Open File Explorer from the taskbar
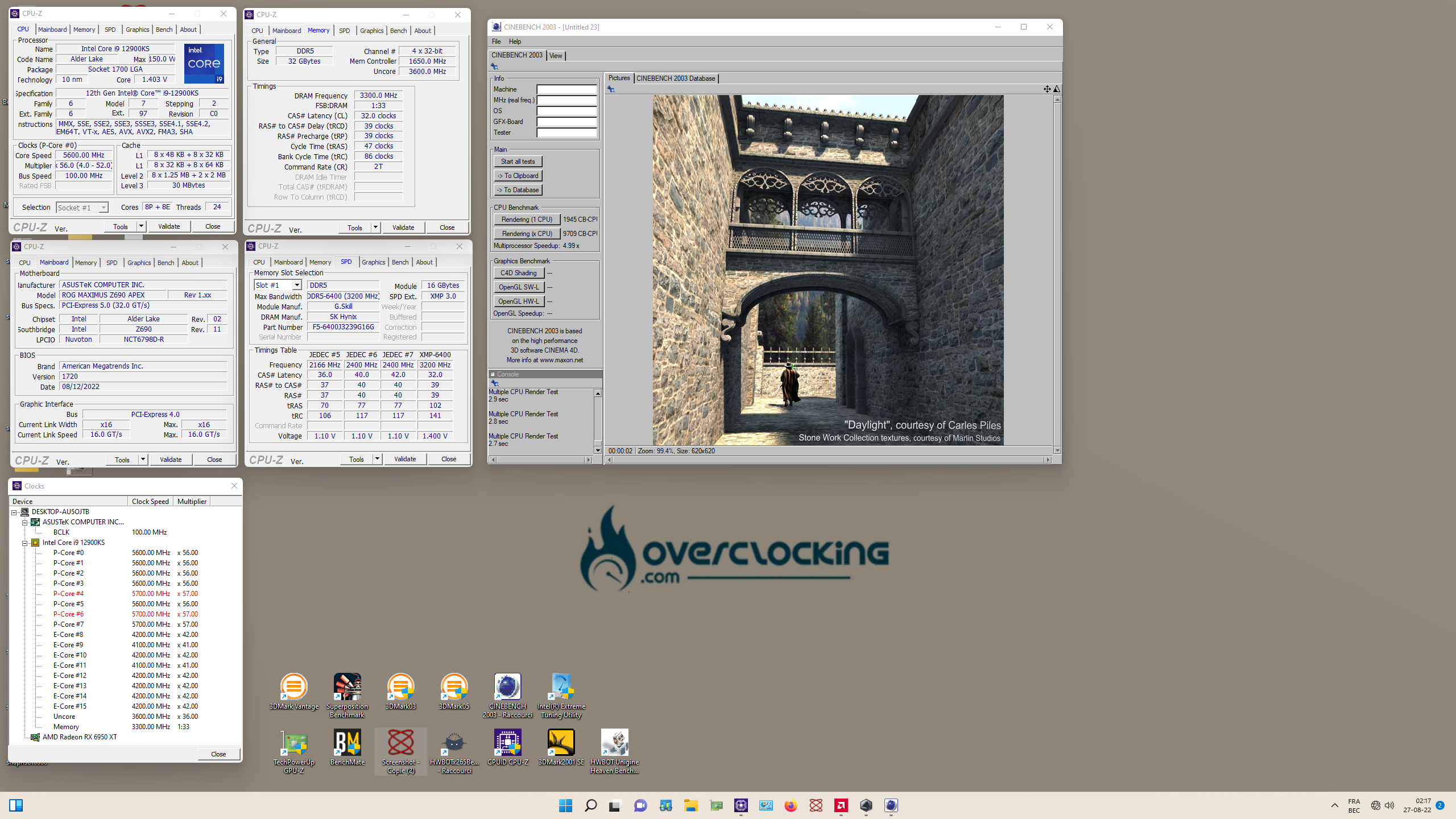The image size is (1456, 819). click(x=690, y=805)
